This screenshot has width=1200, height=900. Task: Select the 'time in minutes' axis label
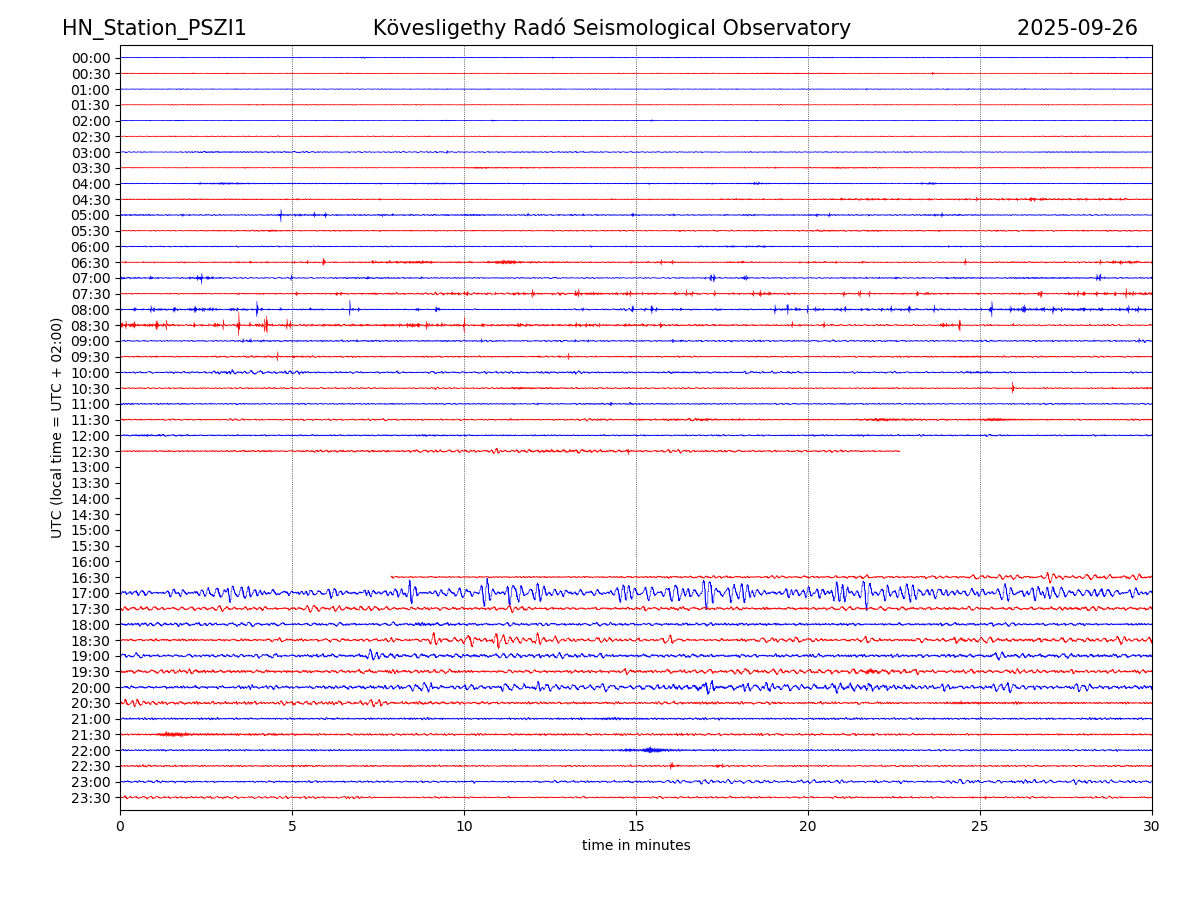pyautogui.click(x=636, y=846)
